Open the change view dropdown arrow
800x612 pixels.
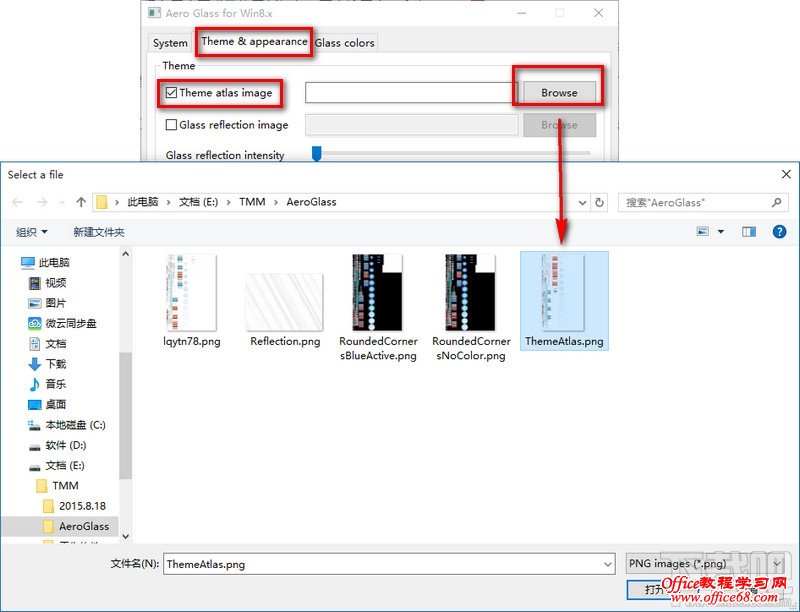720,231
